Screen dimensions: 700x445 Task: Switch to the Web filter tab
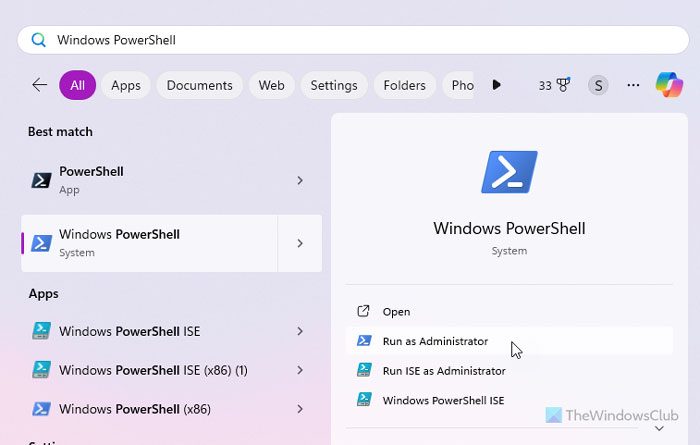[271, 85]
